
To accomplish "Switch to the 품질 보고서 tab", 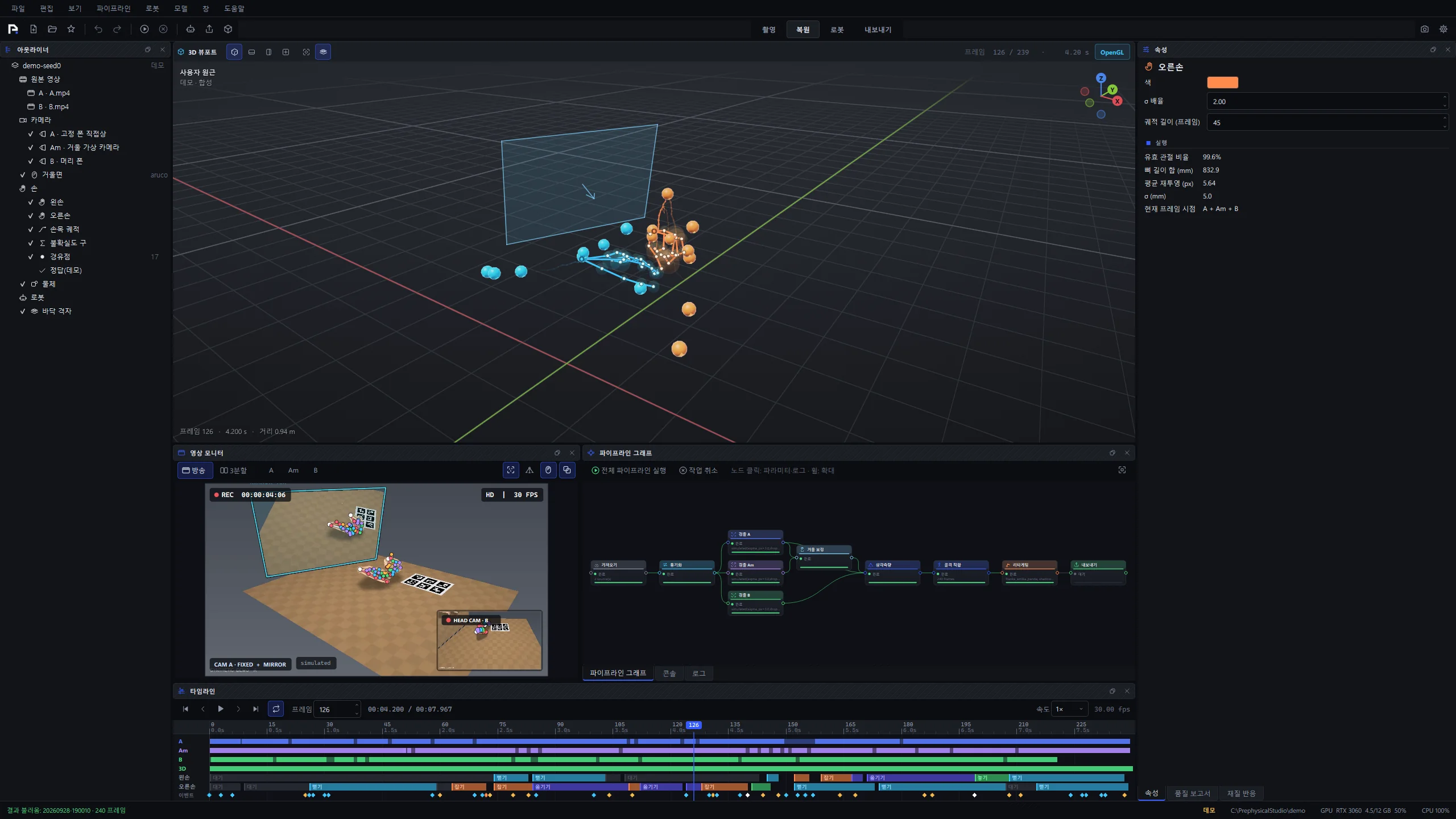I will (x=1192, y=793).
